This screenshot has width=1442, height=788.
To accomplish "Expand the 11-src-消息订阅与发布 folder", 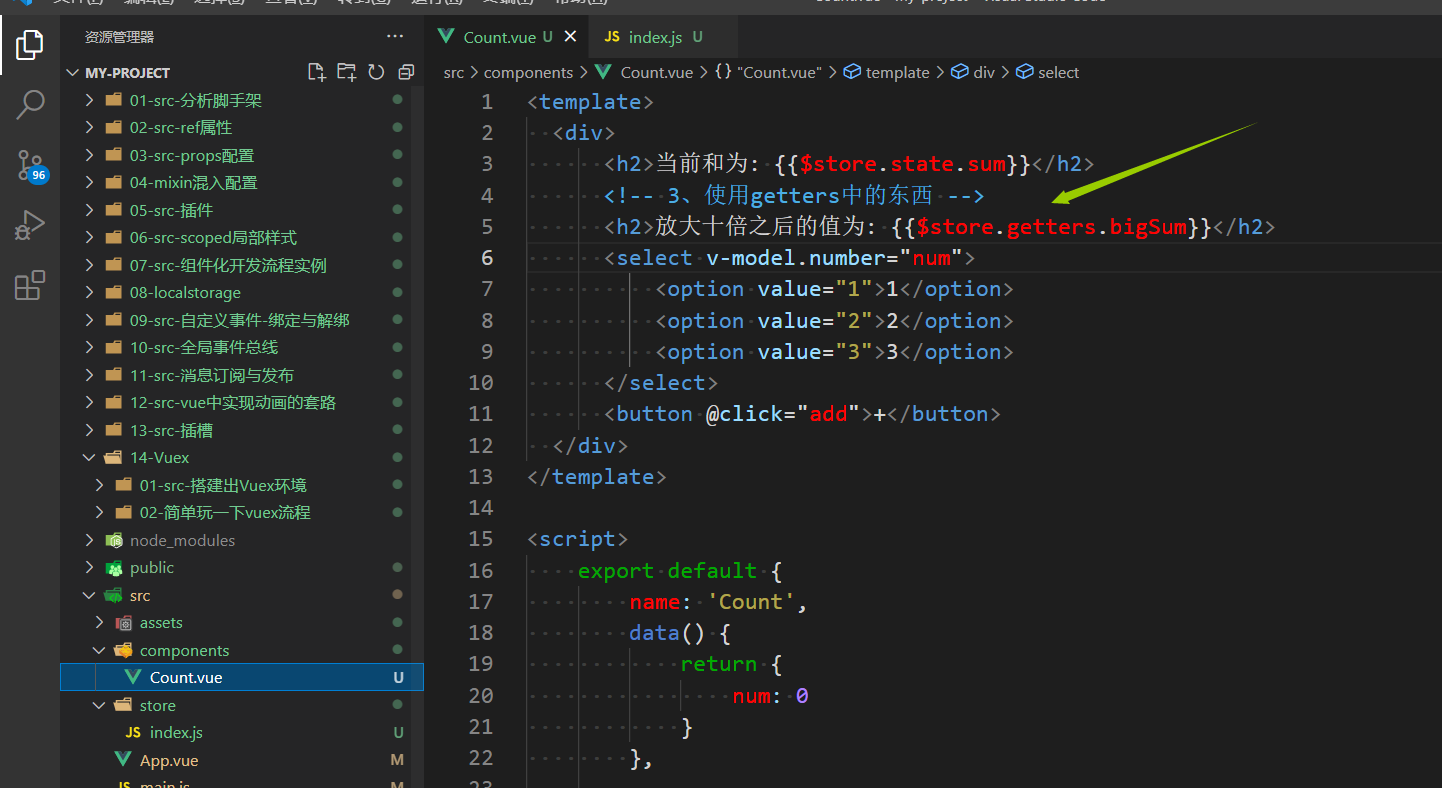I will pyautogui.click(x=242, y=375).
